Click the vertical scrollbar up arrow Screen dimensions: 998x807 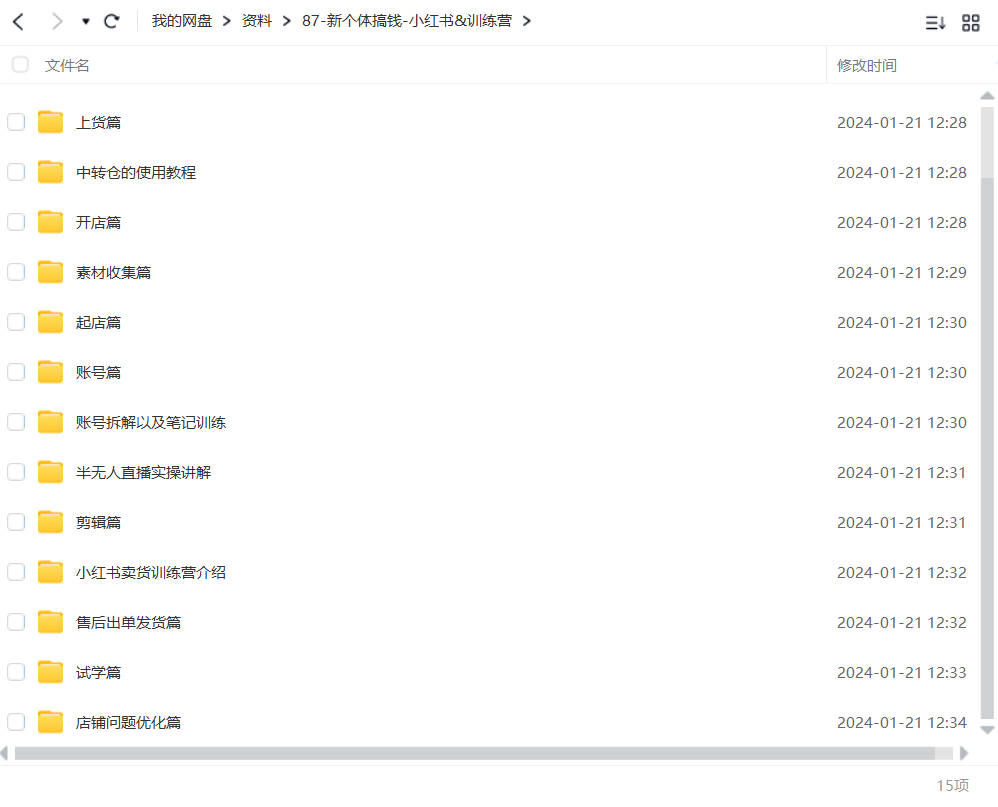987,95
